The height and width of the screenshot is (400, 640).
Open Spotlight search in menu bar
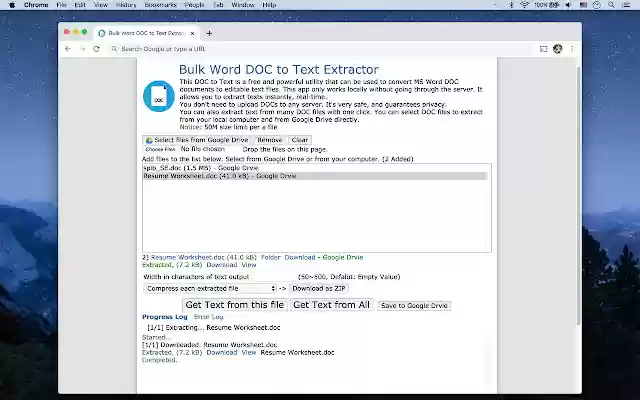click(x=611, y=5)
